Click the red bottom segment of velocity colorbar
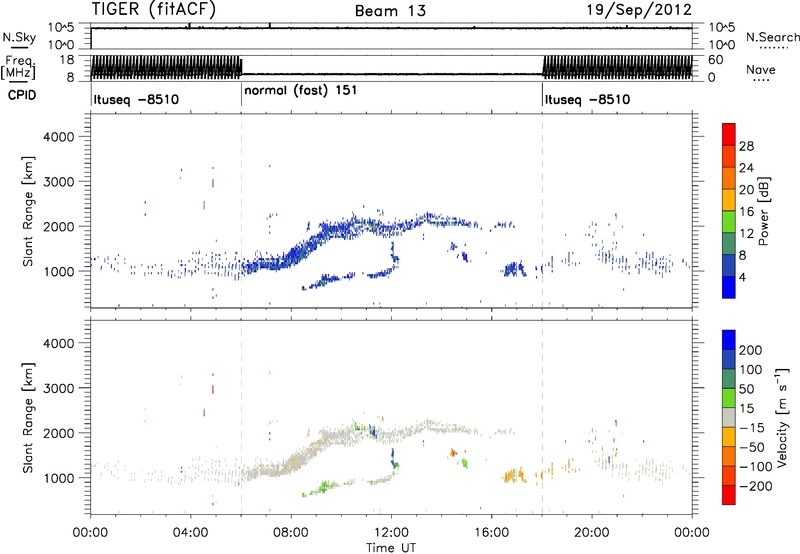This screenshot has height=554, width=800. coord(729,495)
